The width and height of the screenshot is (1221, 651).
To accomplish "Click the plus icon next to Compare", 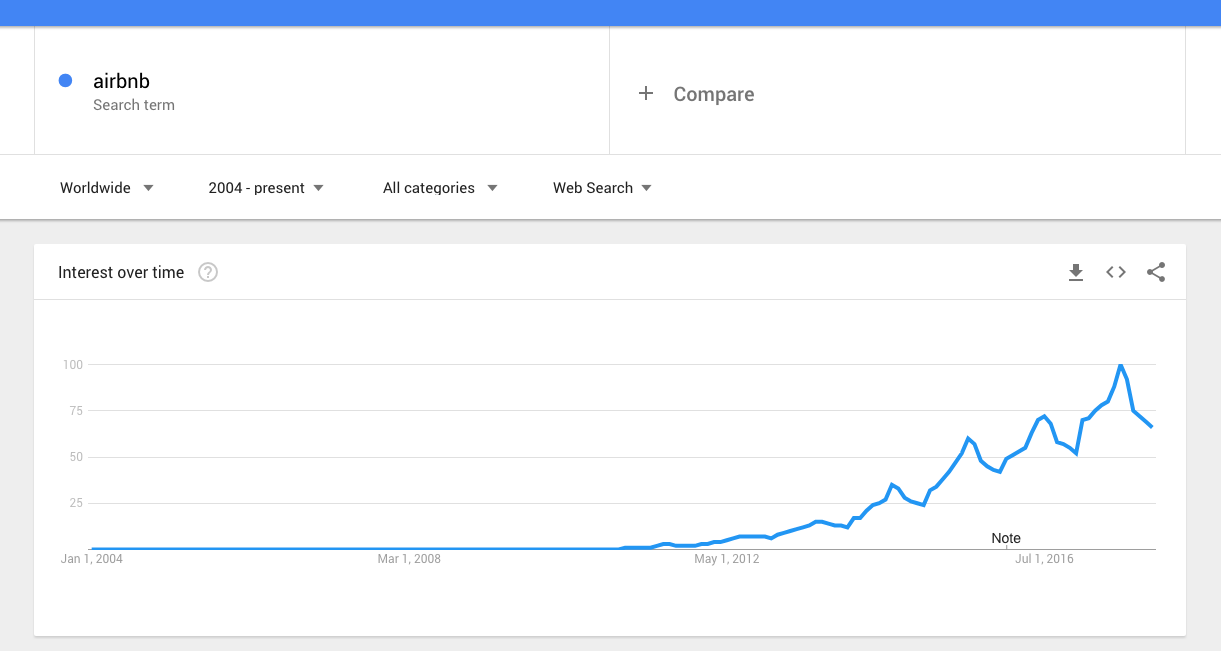I will click(646, 93).
